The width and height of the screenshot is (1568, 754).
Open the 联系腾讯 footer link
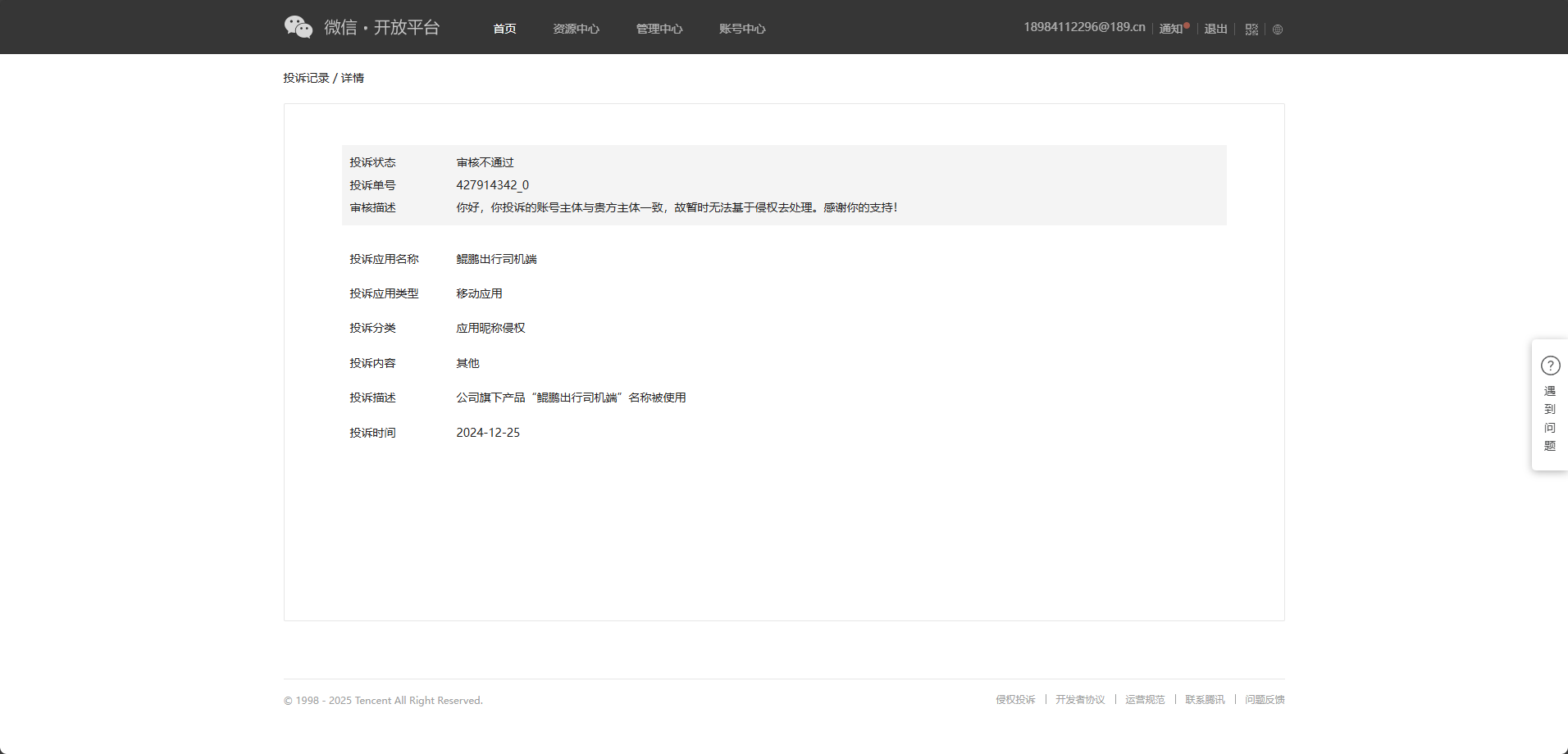click(1205, 700)
